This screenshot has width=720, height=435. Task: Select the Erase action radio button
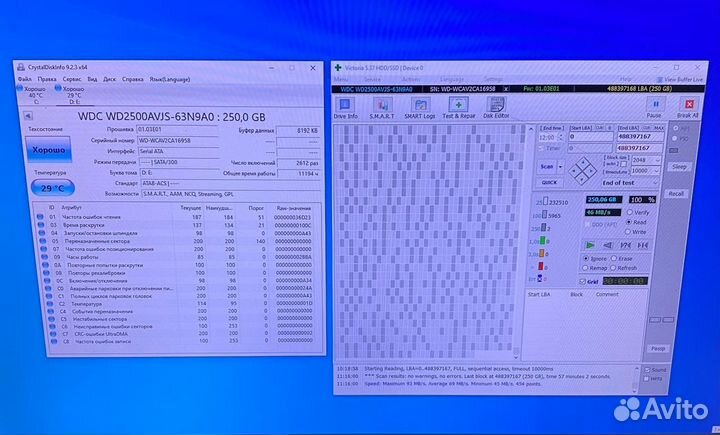[x=614, y=258]
